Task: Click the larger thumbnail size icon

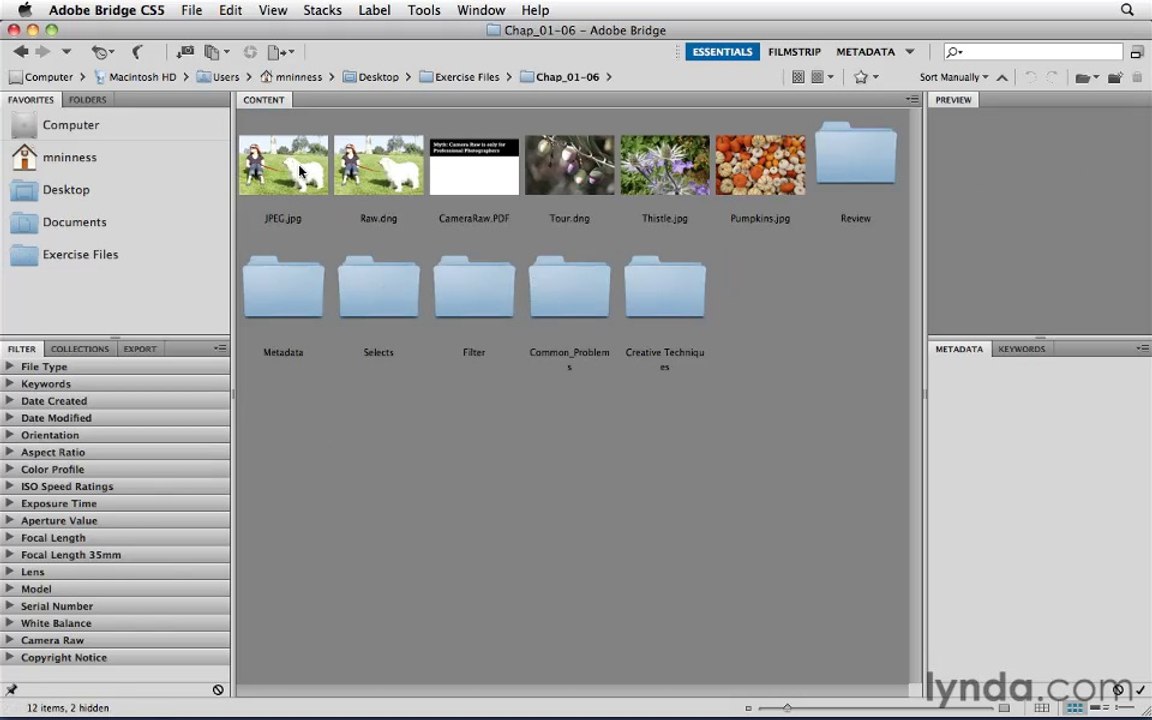Action: (1004, 708)
